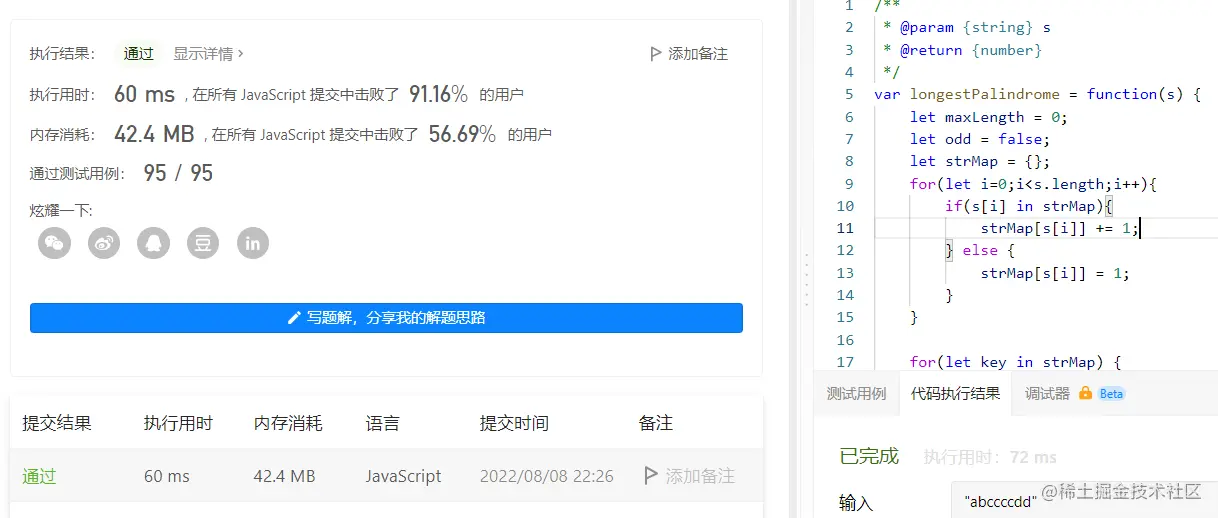Image resolution: width=1218 pixels, height=518 pixels.
Task: Click code line 6 let maxLength = 0
Action: point(989,117)
